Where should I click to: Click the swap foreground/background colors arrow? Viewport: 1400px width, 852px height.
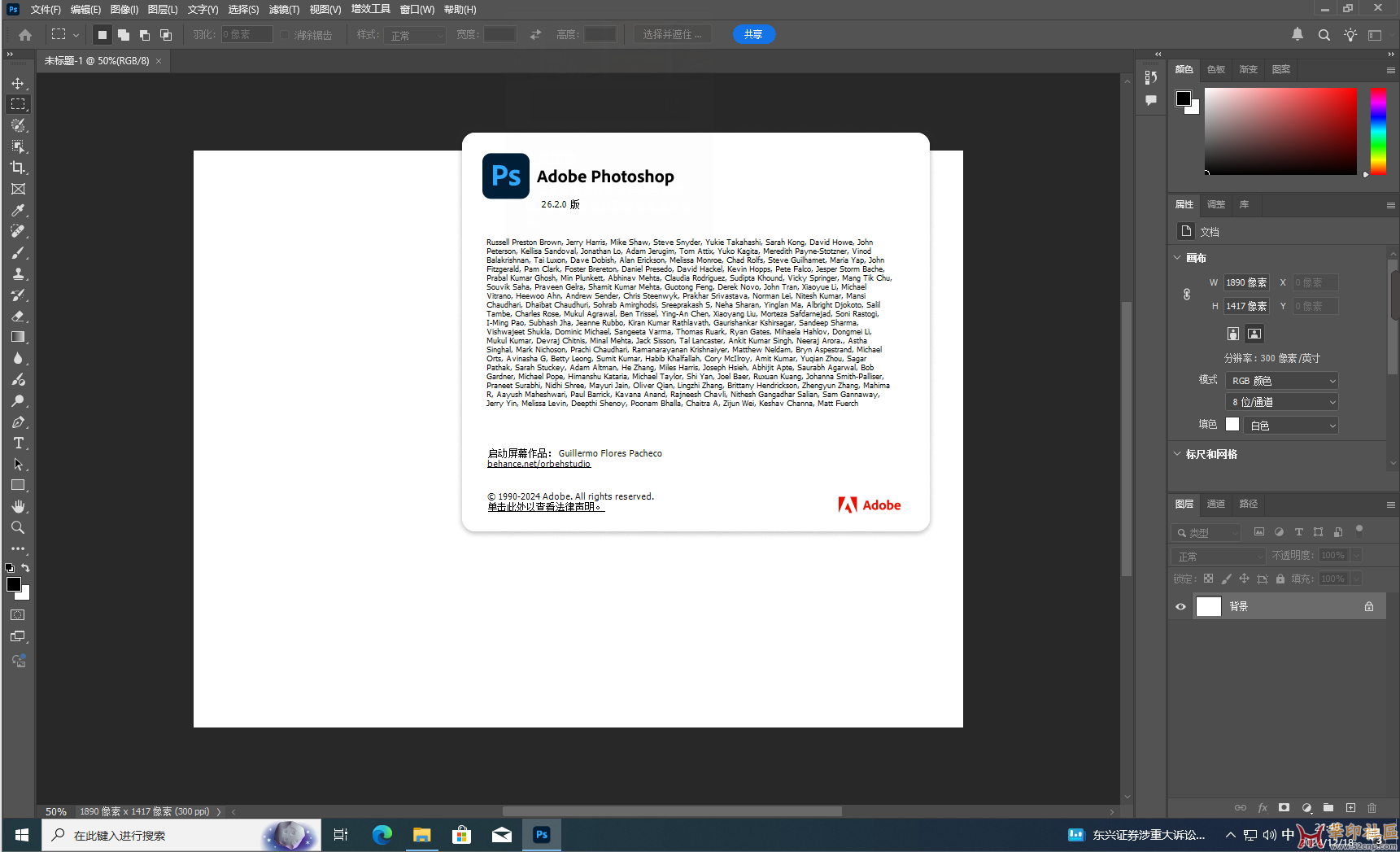pyautogui.click(x=25, y=568)
